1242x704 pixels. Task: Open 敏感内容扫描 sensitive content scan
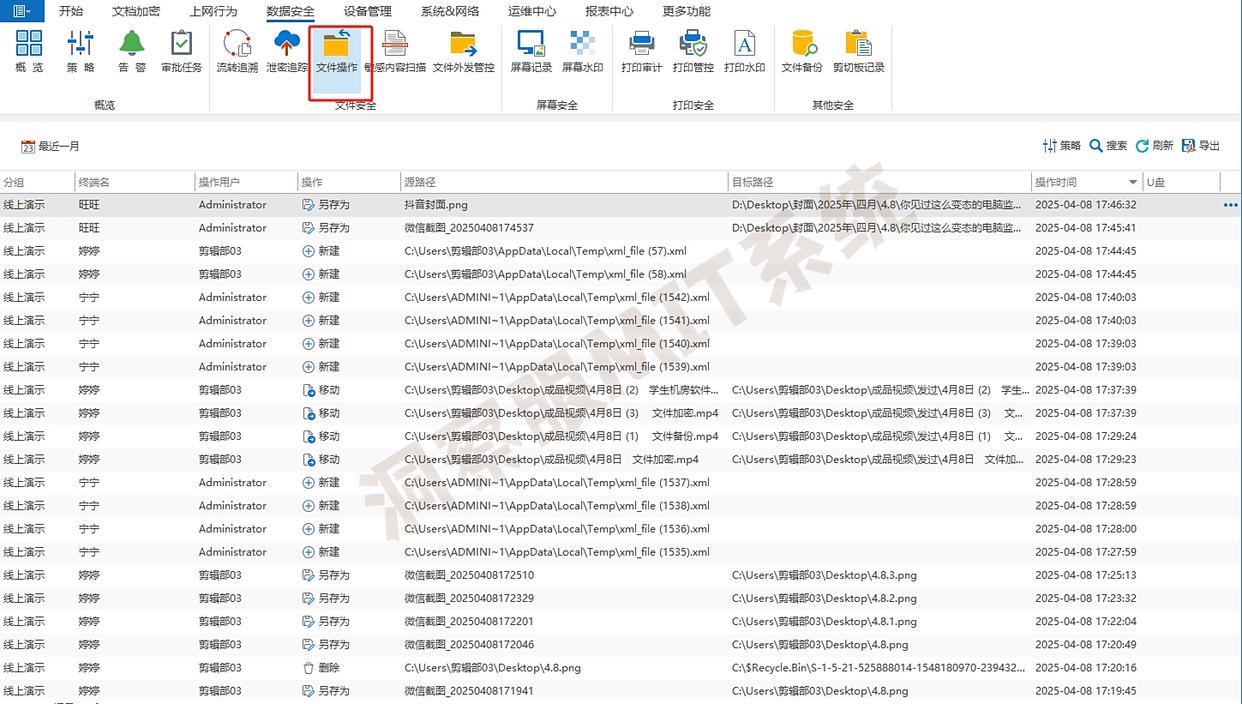(x=395, y=51)
